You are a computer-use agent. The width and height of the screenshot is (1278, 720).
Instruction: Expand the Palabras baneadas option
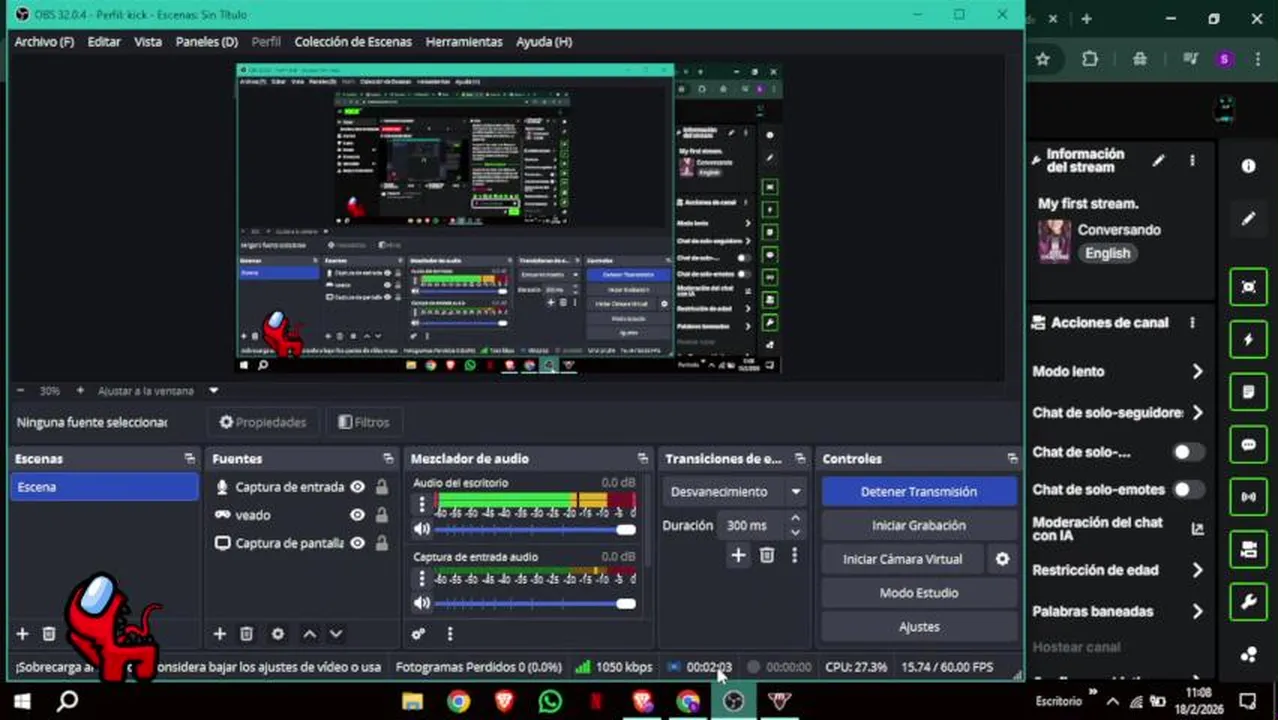(x=1197, y=611)
